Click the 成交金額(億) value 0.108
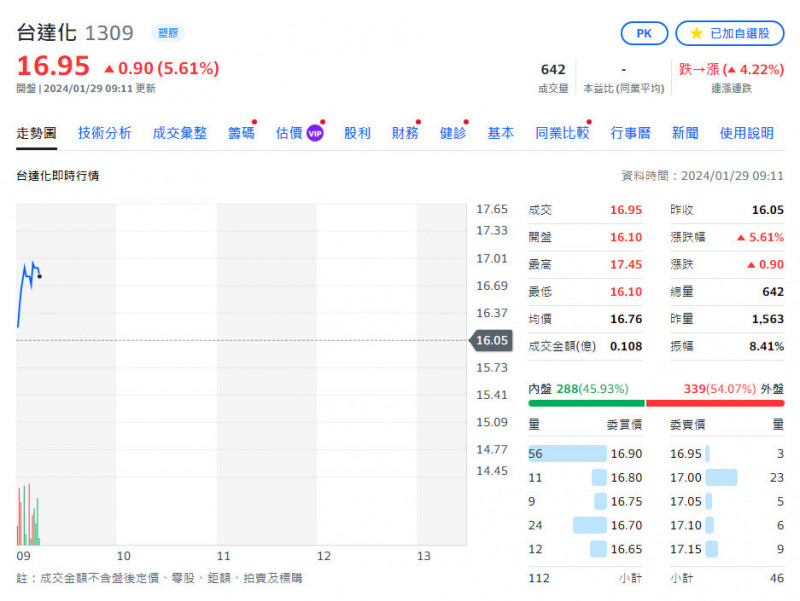Image resolution: width=800 pixels, height=601 pixels. coord(626,346)
